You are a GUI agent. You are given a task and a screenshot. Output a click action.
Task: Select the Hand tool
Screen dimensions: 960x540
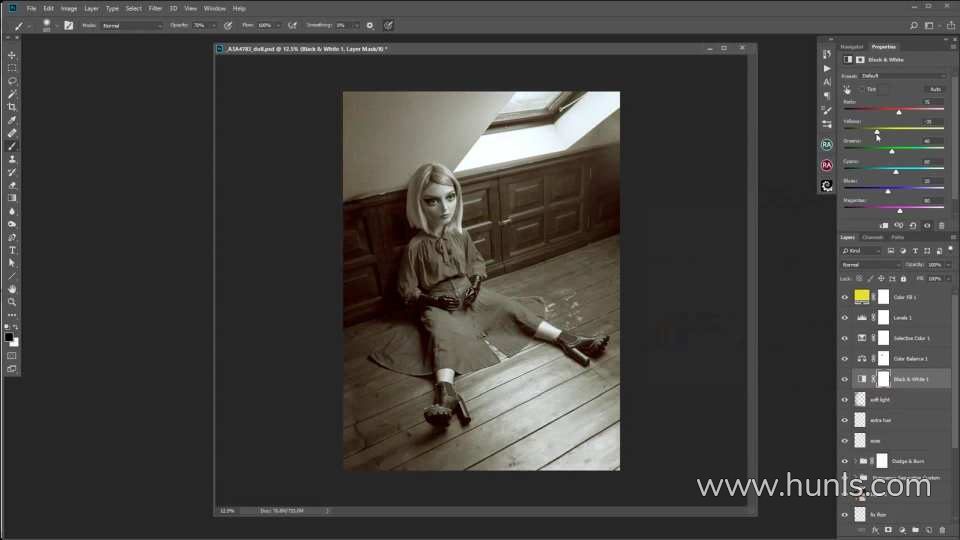12,288
